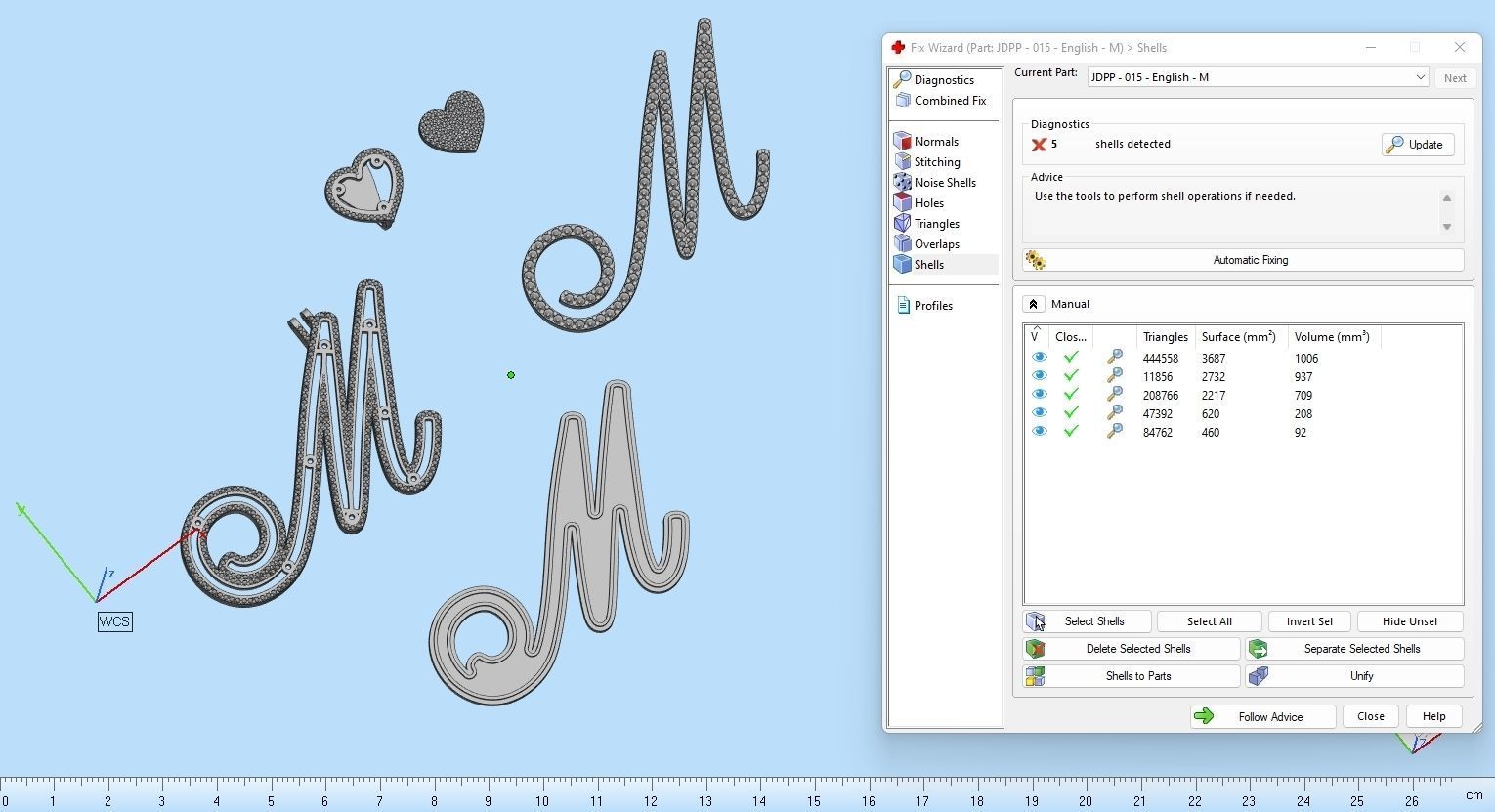Click the magnifier for the 11856-triangle shell

click(x=1114, y=376)
